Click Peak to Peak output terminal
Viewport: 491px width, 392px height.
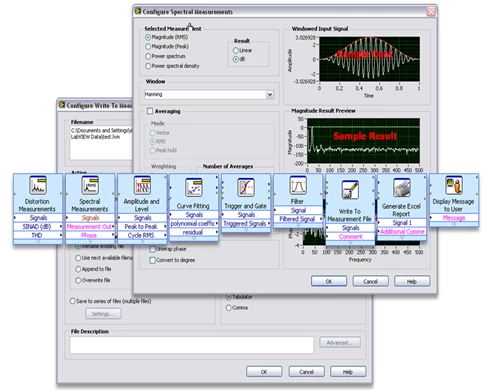(142, 227)
